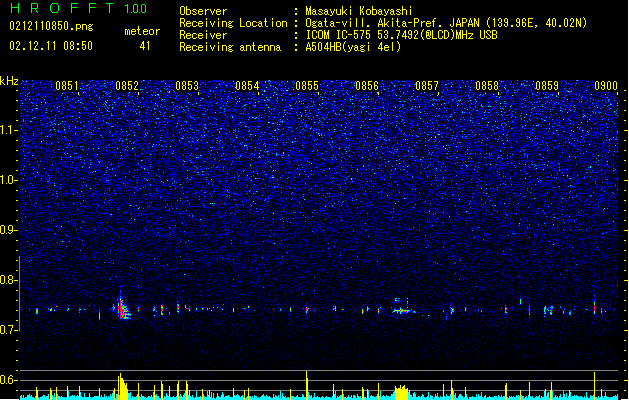
Task: Click the 0859 time marker
Action: (x=547, y=86)
